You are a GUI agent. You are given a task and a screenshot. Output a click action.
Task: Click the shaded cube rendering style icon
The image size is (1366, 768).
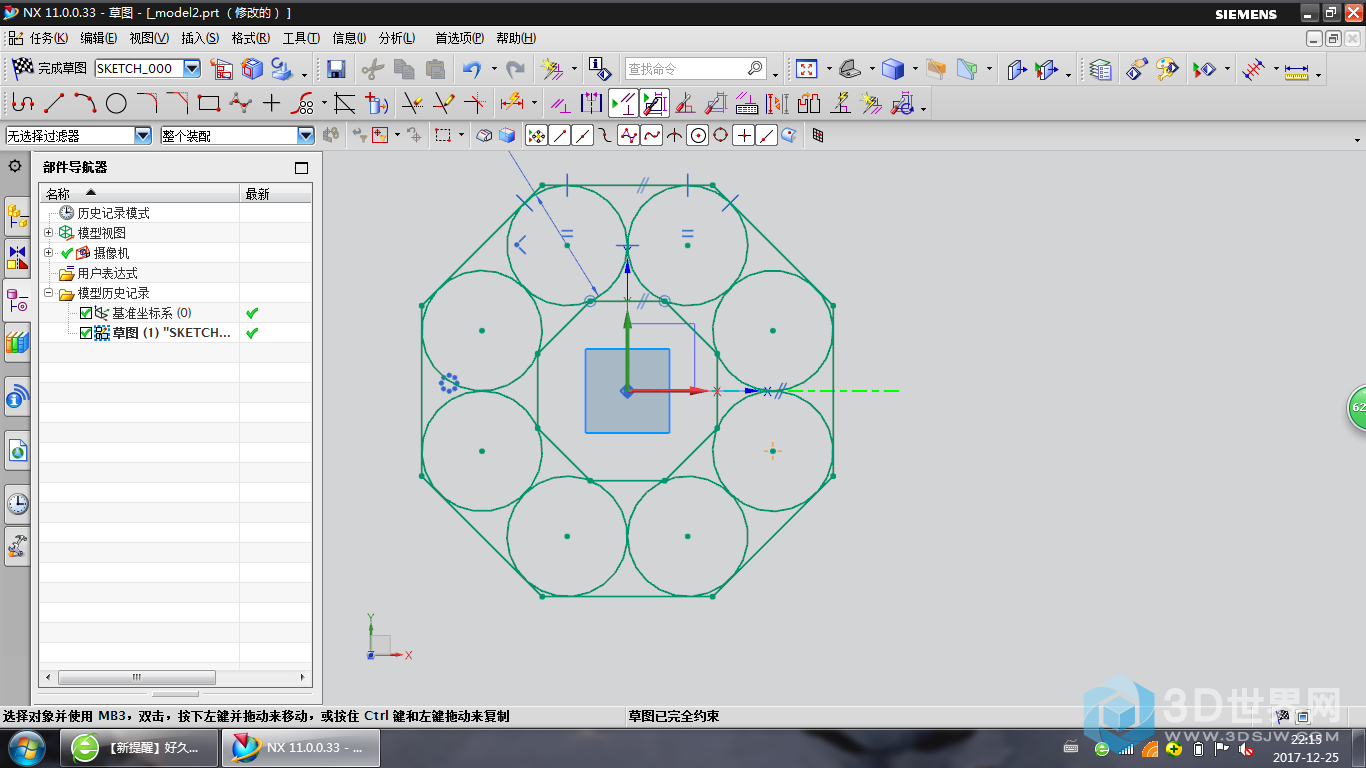click(x=893, y=69)
